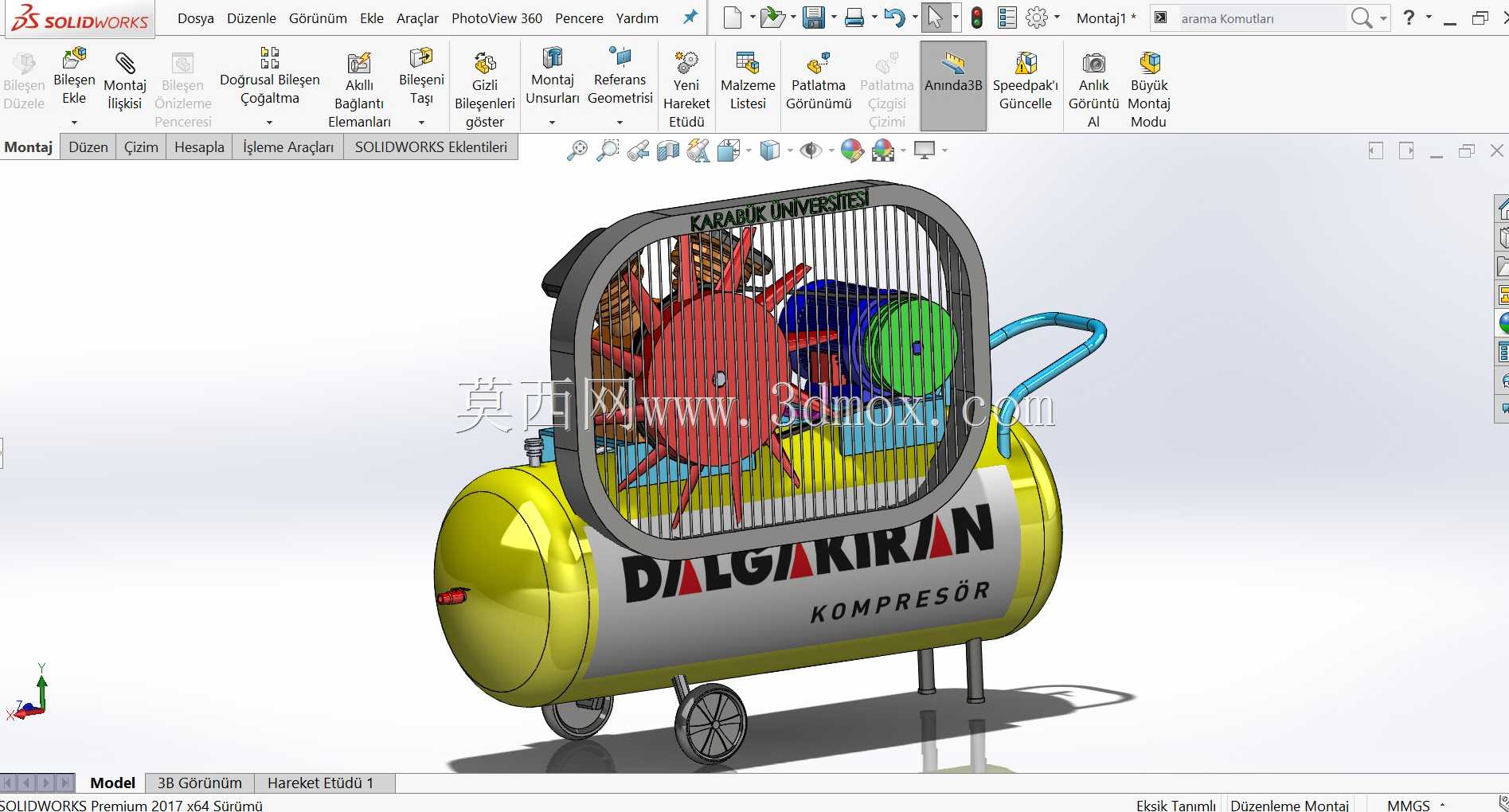Open the Hesapla tab
This screenshot has height=812, width=1509.
coord(199,147)
